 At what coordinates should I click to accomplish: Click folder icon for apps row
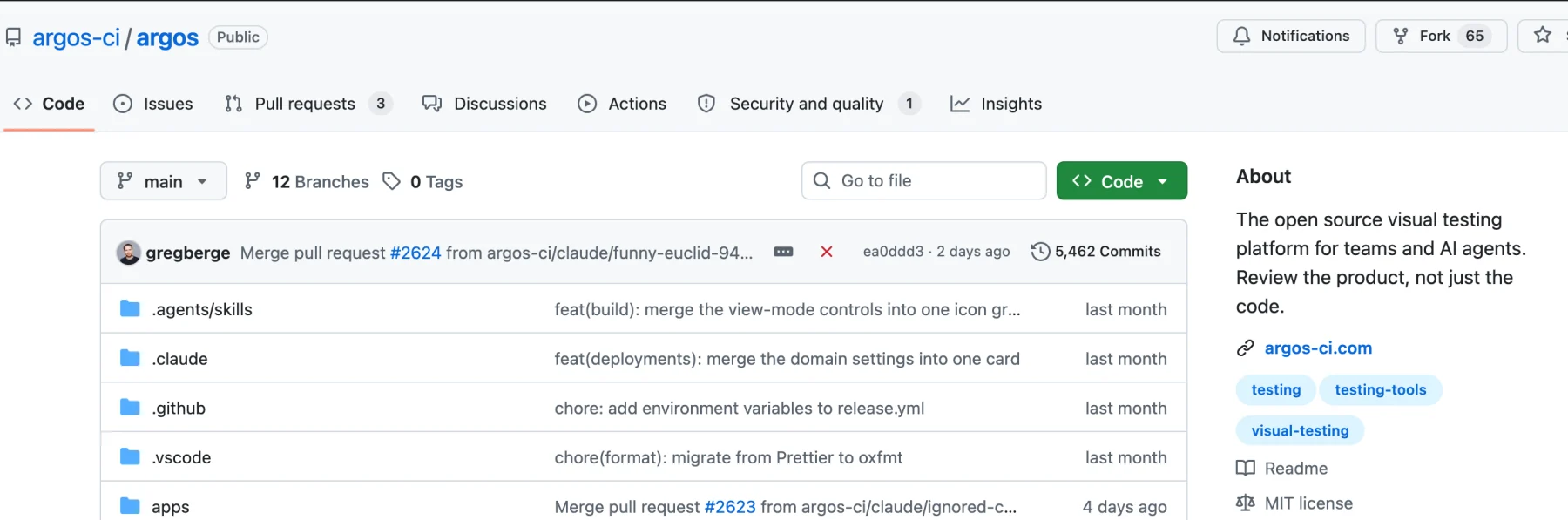point(130,506)
